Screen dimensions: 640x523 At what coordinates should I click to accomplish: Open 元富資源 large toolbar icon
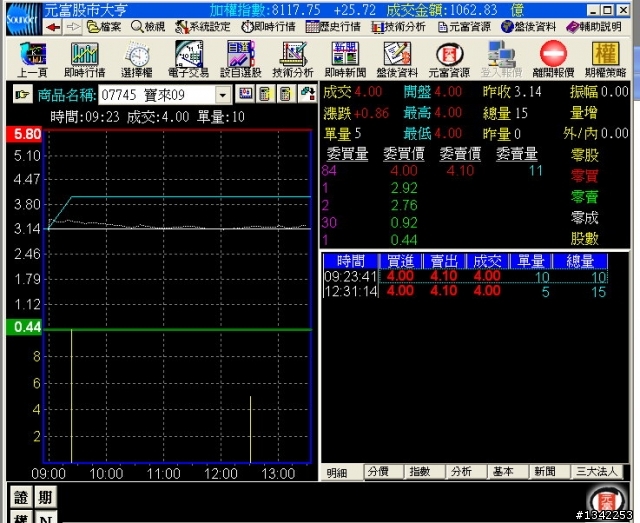click(x=449, y=60)
